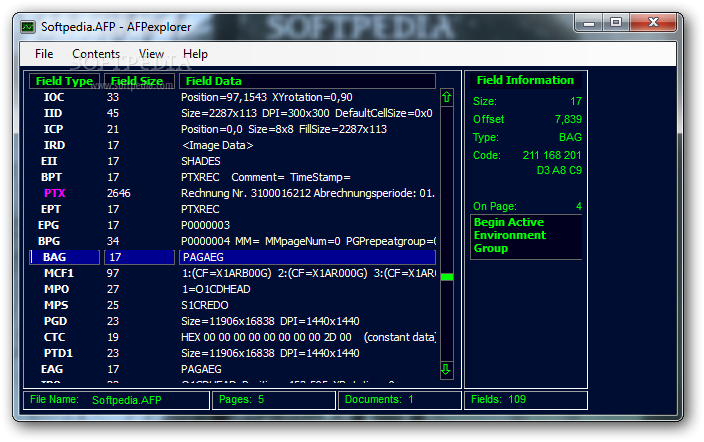This screenshot has height=442, width=704.
Task: Select the BPG field row
Action: [x=233, y=241]
